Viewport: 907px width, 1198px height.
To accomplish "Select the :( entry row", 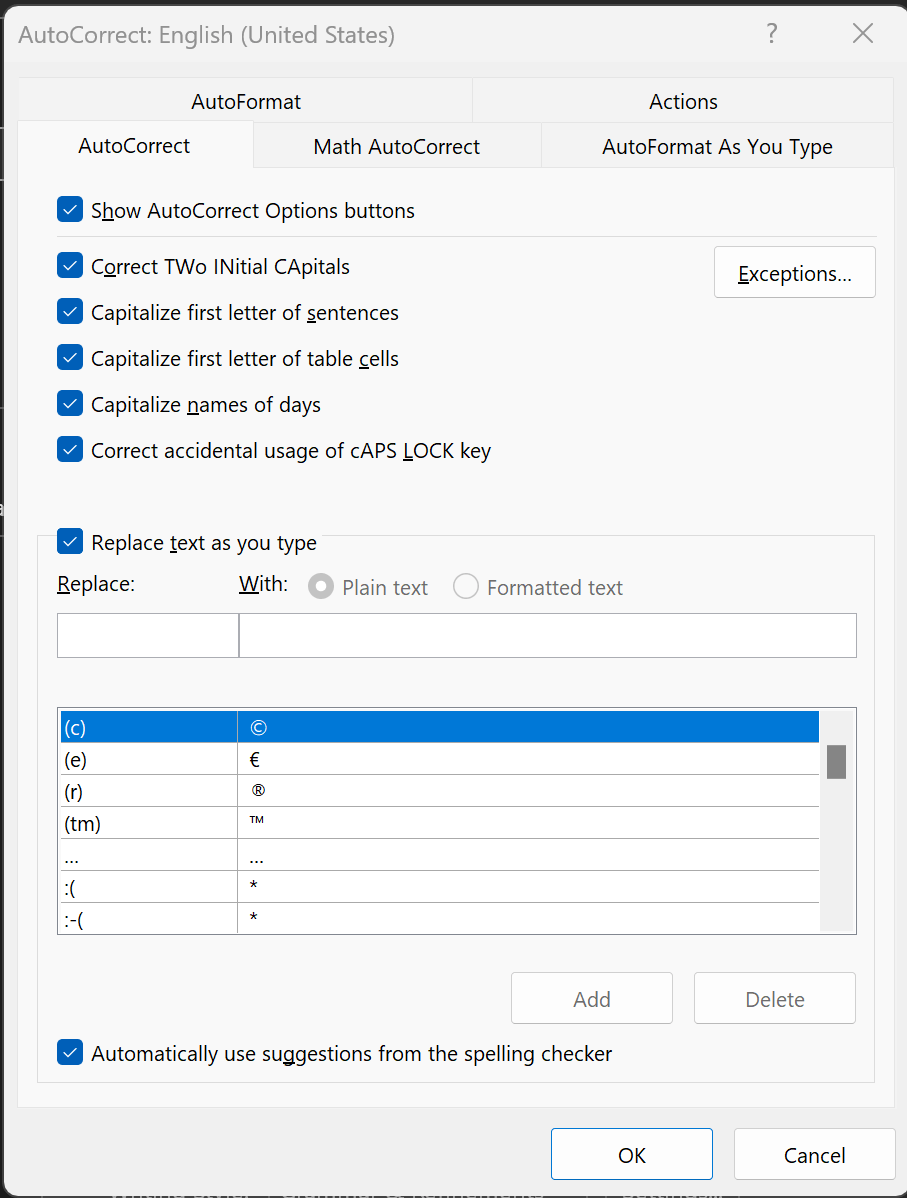I will 439,887.
